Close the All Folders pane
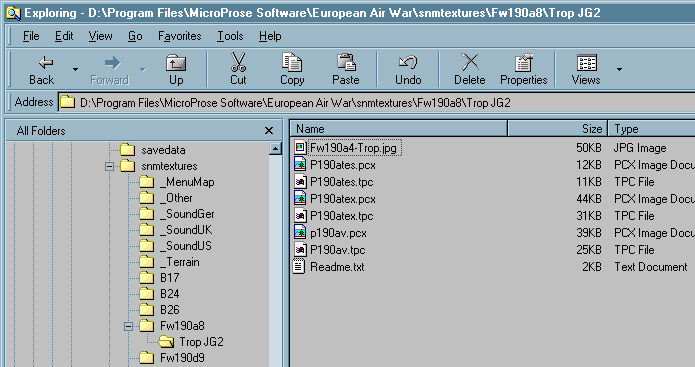The width and height of the screenshot is (695, 367). coord(269,131)
